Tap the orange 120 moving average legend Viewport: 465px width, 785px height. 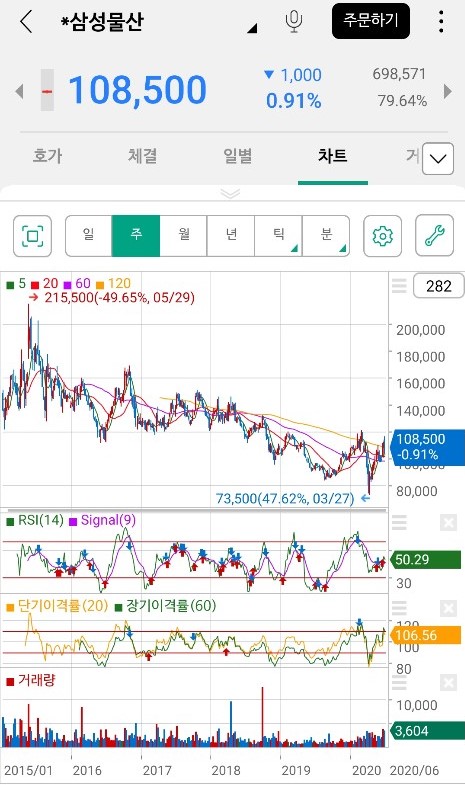(x=114, y=284)
